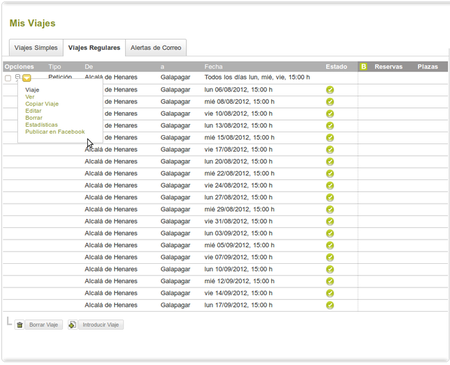Click the Introducir Viaje button
The width and height of the screenshot is (450, 365).
click(x=101, y=325)
